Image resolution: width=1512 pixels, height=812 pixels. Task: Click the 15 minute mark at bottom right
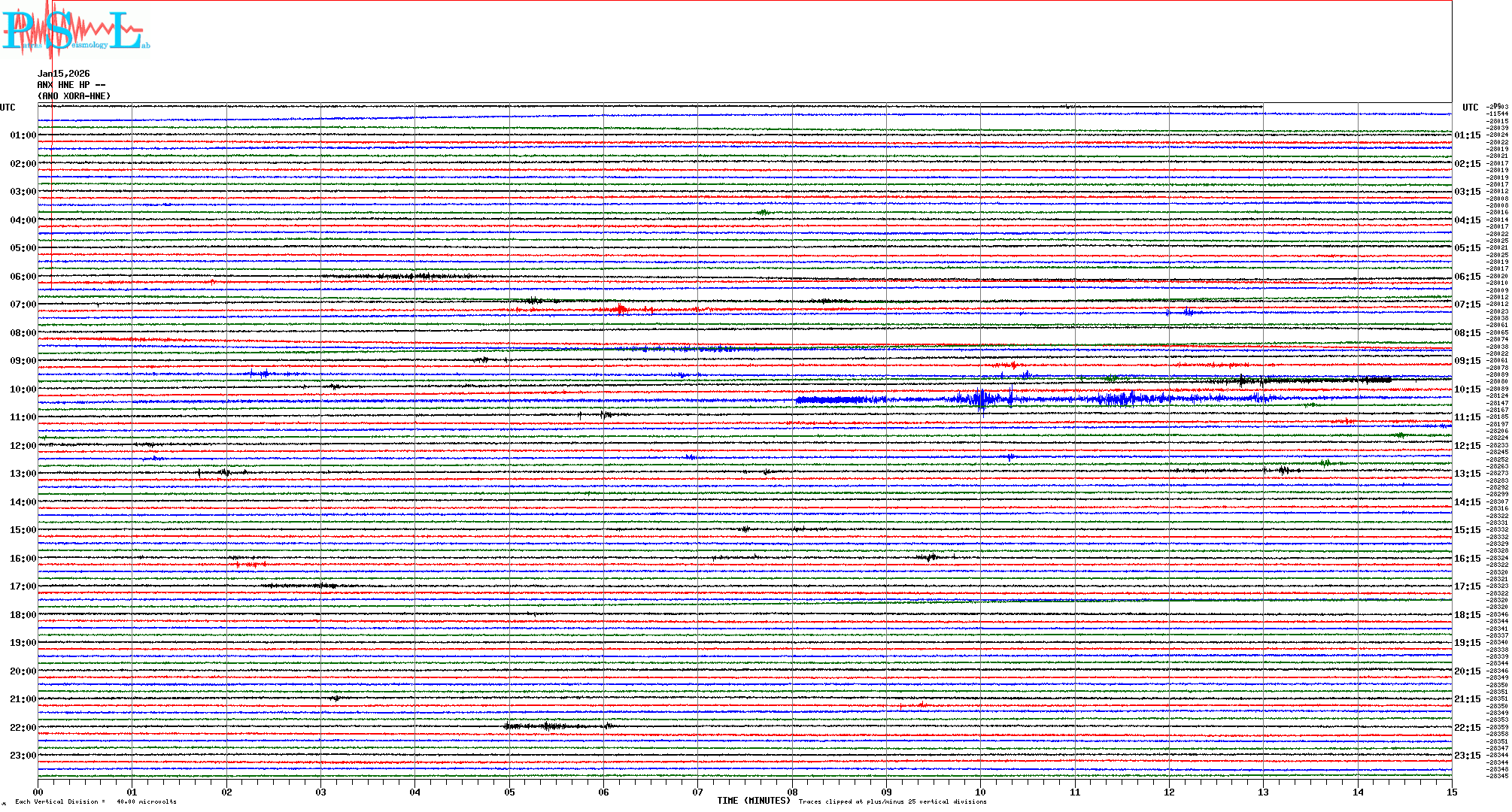point(1451,792)
